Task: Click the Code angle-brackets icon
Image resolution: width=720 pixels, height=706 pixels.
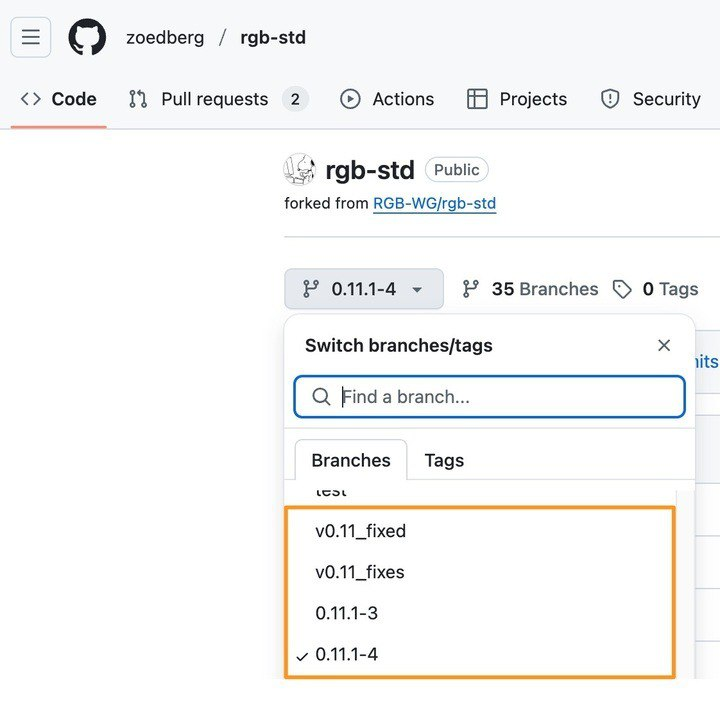Action: pos(31,99)
